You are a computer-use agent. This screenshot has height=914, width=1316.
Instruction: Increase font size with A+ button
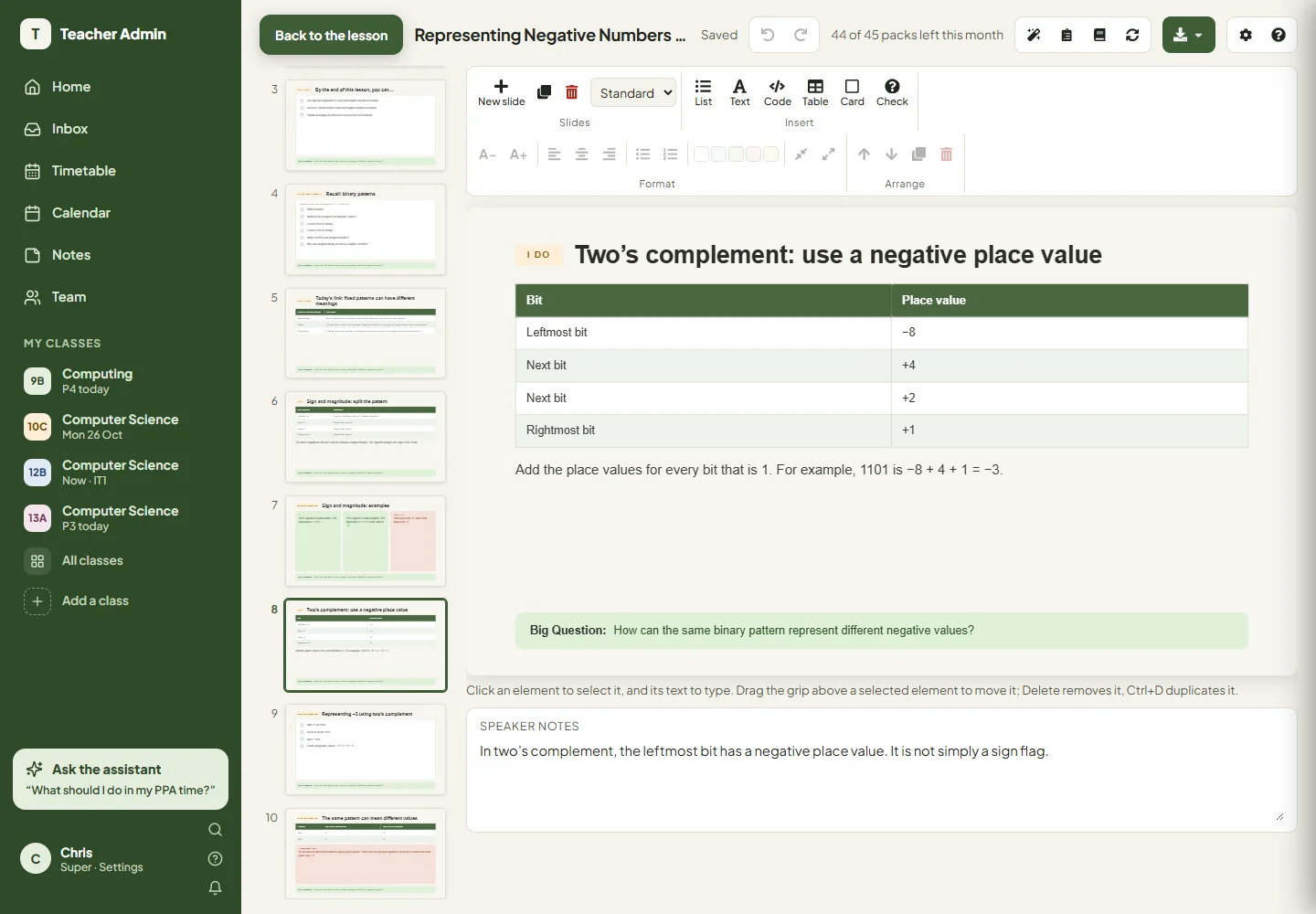coord(518,154)
